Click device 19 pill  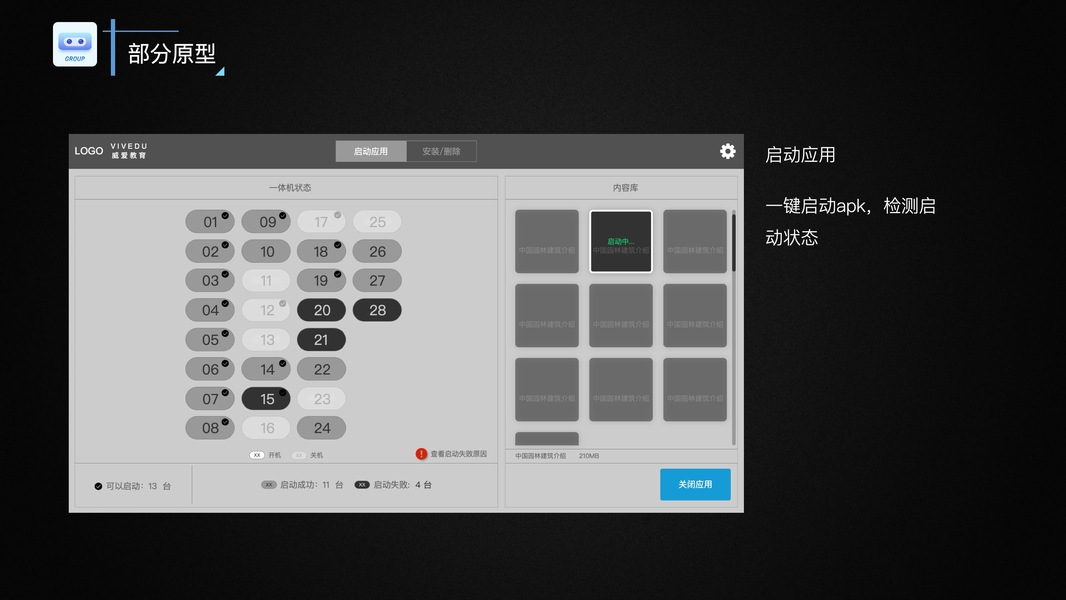coord(322,281)
